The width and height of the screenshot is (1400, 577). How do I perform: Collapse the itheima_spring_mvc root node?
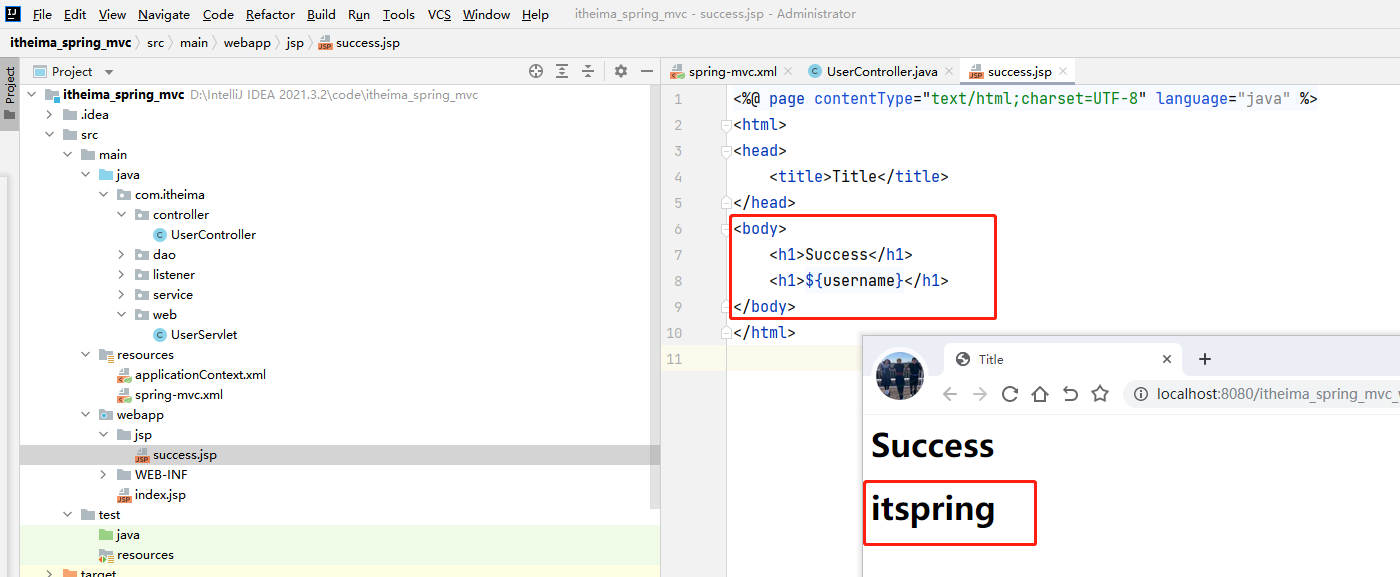pos(32,95)
